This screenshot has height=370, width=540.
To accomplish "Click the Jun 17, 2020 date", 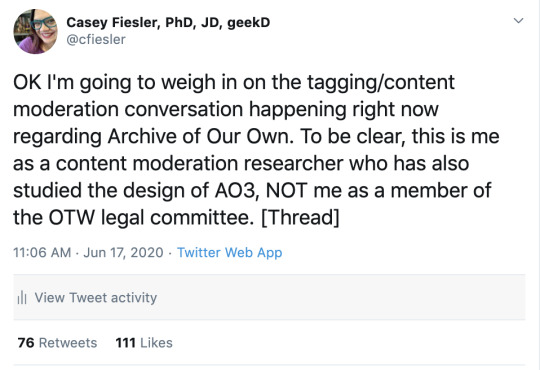I will click(123, 253).
